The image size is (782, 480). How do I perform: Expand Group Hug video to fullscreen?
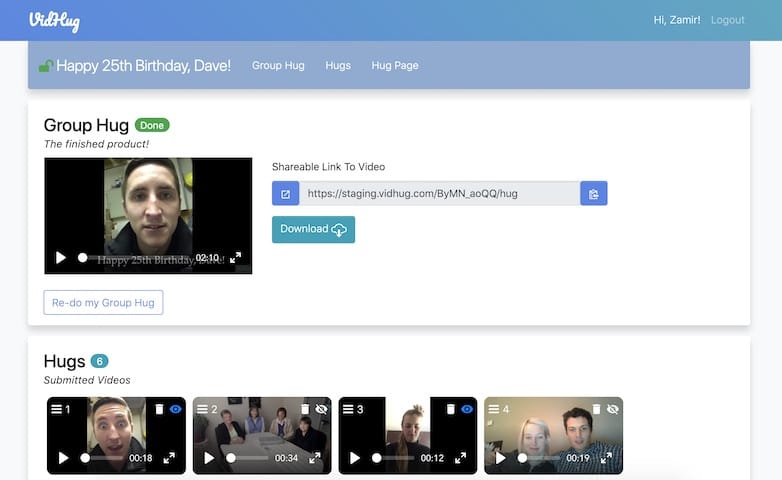(x=235, y=257)
